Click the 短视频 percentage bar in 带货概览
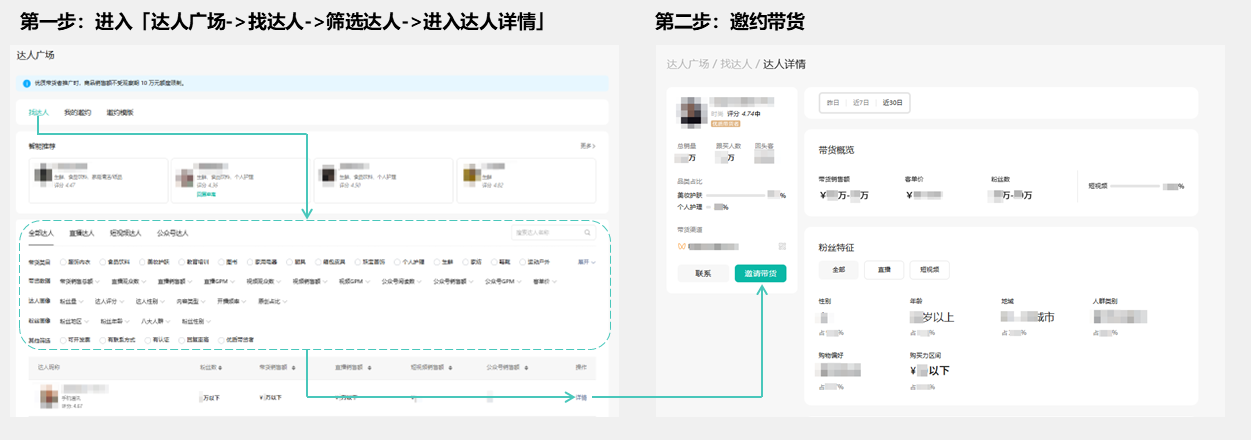 tap(1137, 186)
